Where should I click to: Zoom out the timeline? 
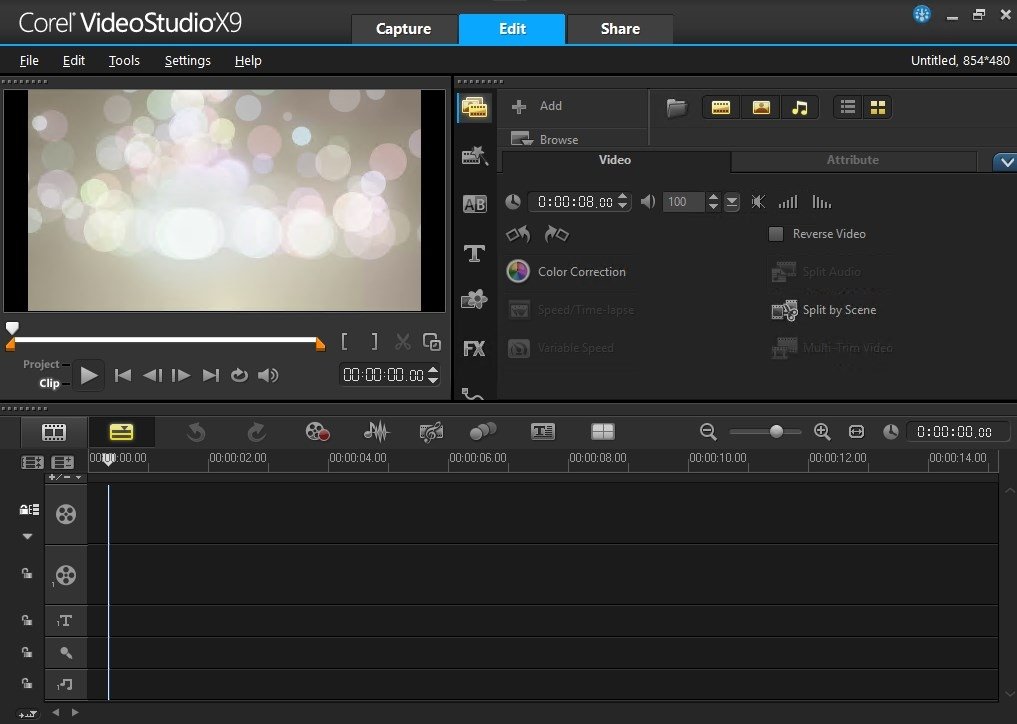coord(708,432)
